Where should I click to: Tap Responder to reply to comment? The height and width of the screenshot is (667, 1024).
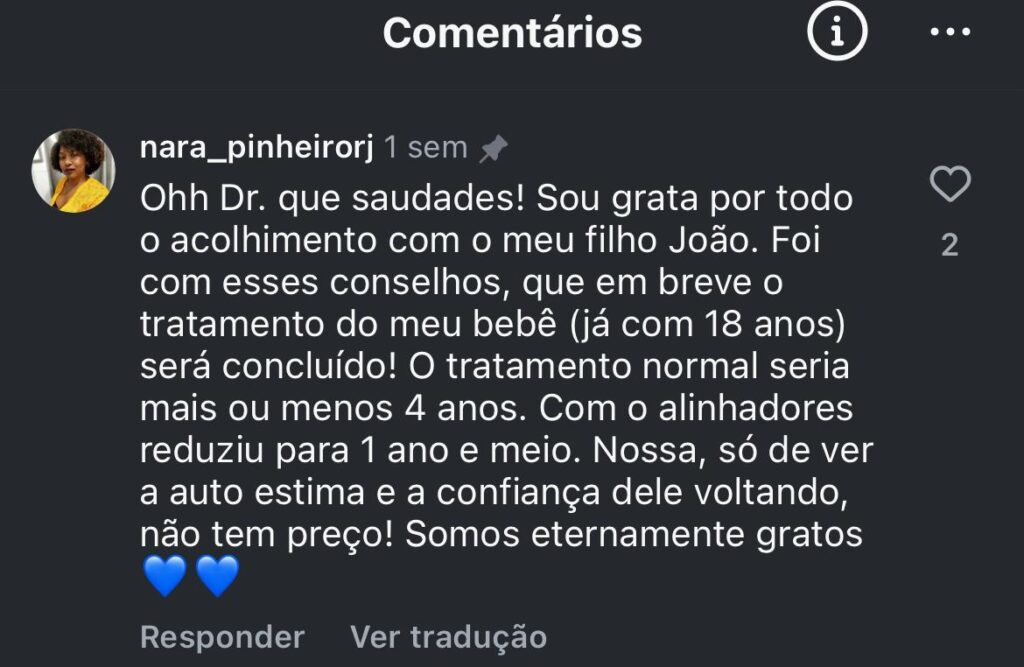(x=222, y=637)
